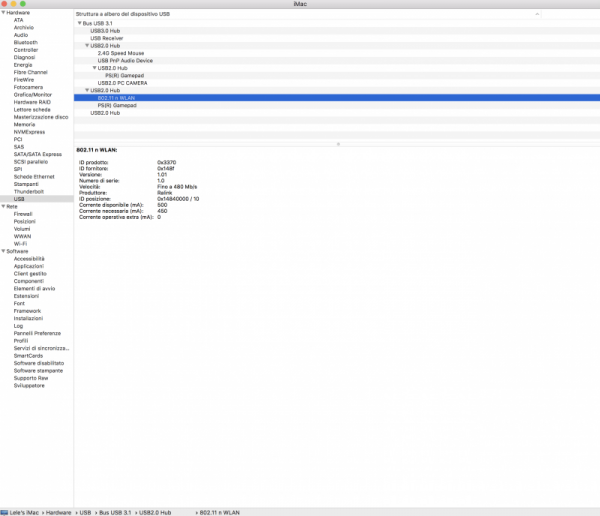The width and height of the screenshot is (600, 516).
Task: Select the highlighted USB sidebar entry
Action: (x=37, y=199)
